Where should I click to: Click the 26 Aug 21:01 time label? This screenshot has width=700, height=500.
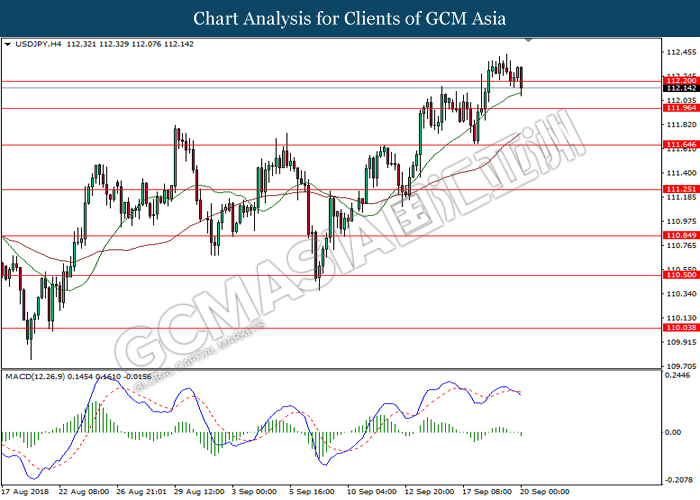(x=141, y=492)
